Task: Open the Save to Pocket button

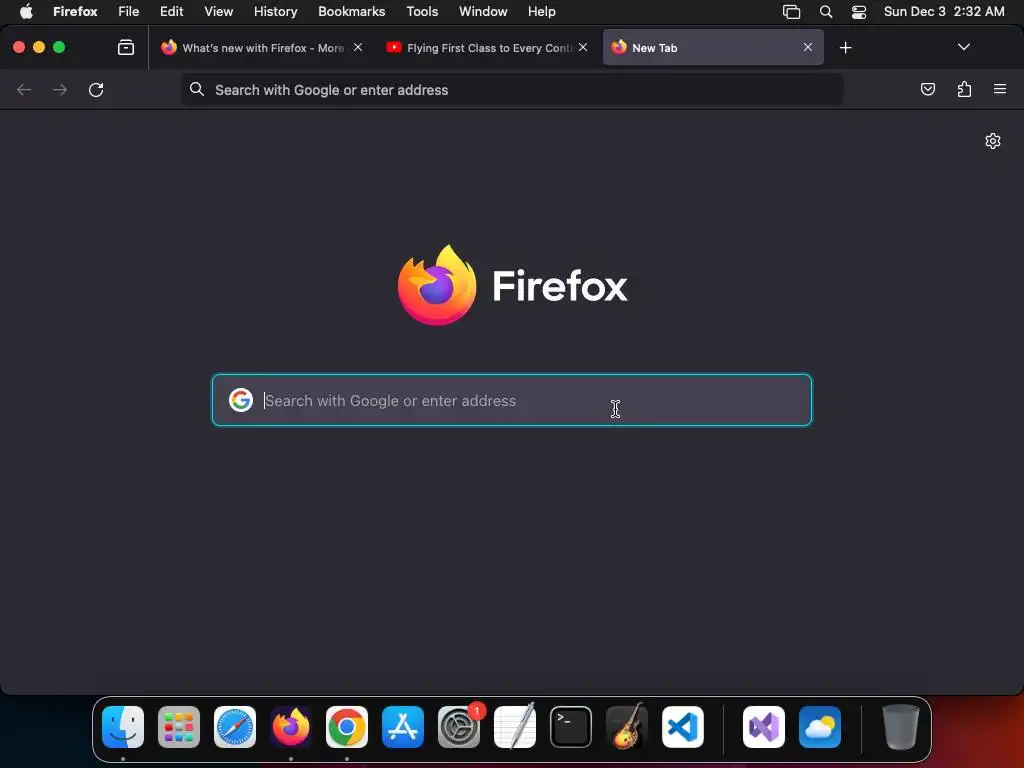Action: click(x=927, y=89)
